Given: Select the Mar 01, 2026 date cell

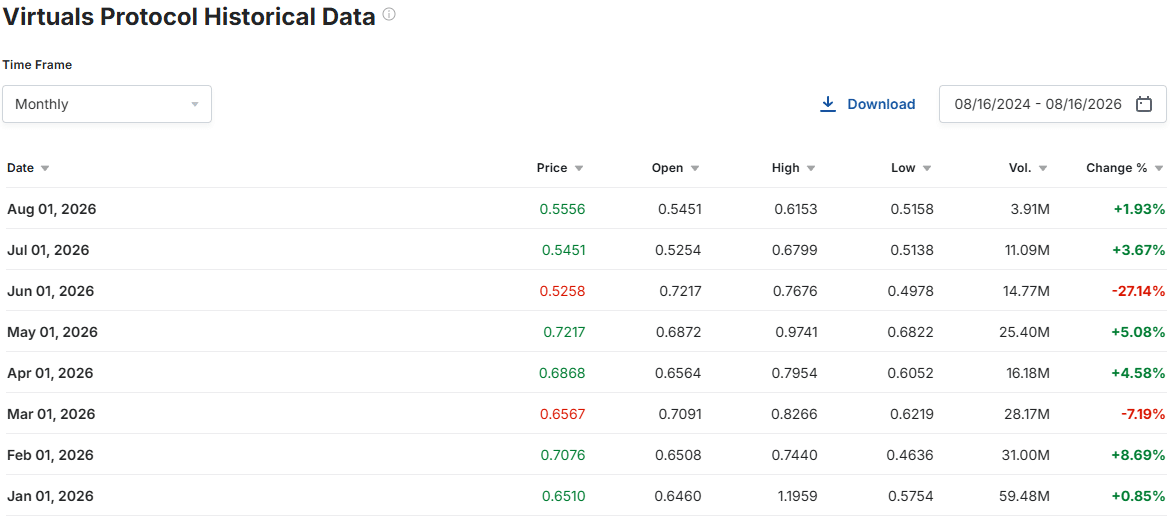Looking at the screenshot, I should click(x=51, y=414).
